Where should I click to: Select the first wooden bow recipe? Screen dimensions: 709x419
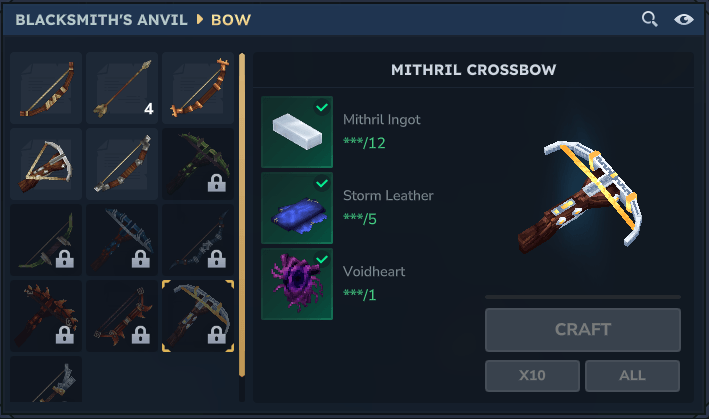[x=46, y=88]
